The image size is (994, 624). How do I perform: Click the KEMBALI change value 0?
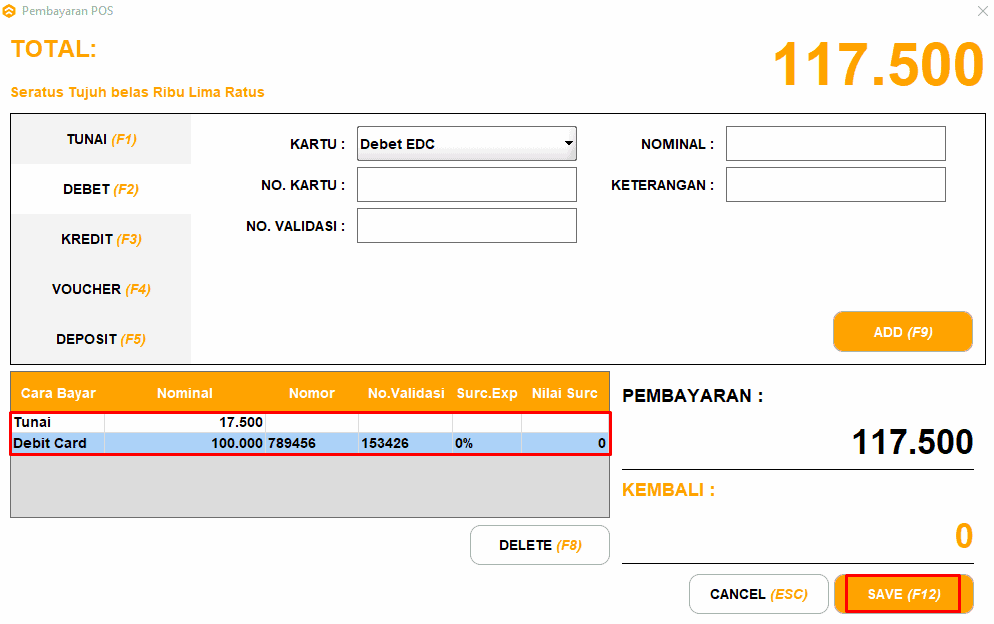point(964,536)
